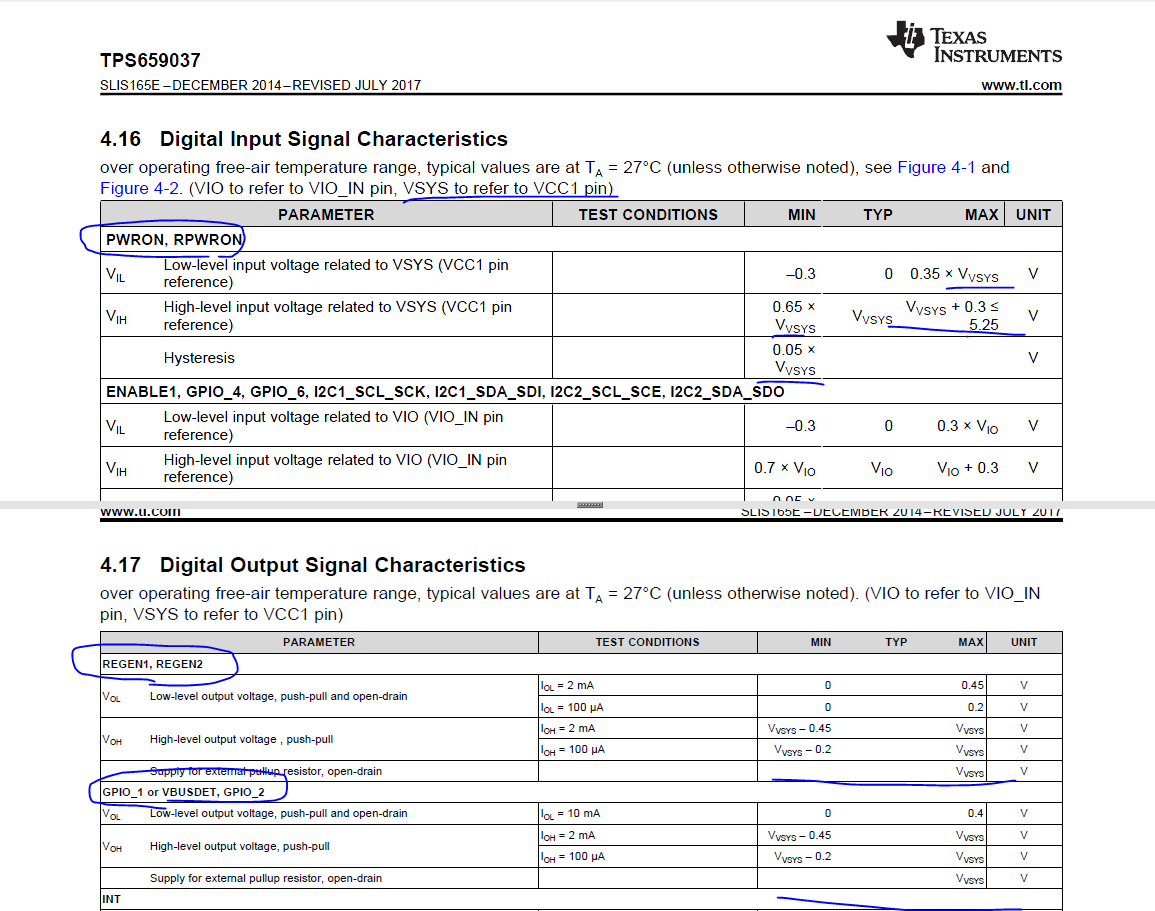The width and height of the screenshot is (1155, 911).
Task: Click 'Low-level input voltage related to VSYS' description
Action: (x=336, y=273)
